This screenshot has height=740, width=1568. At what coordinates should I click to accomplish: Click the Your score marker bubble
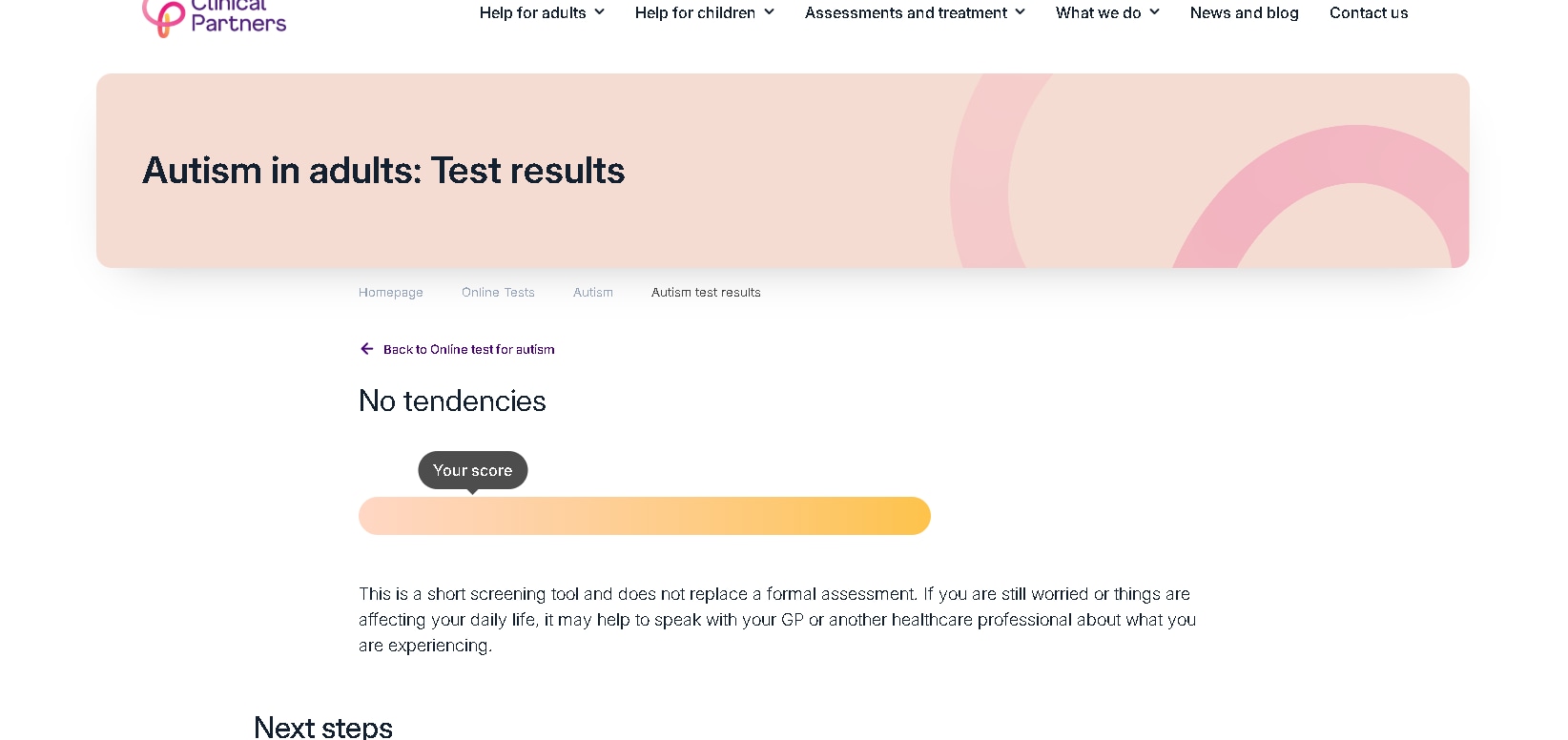pyautogui.click(x=473, y=470)
